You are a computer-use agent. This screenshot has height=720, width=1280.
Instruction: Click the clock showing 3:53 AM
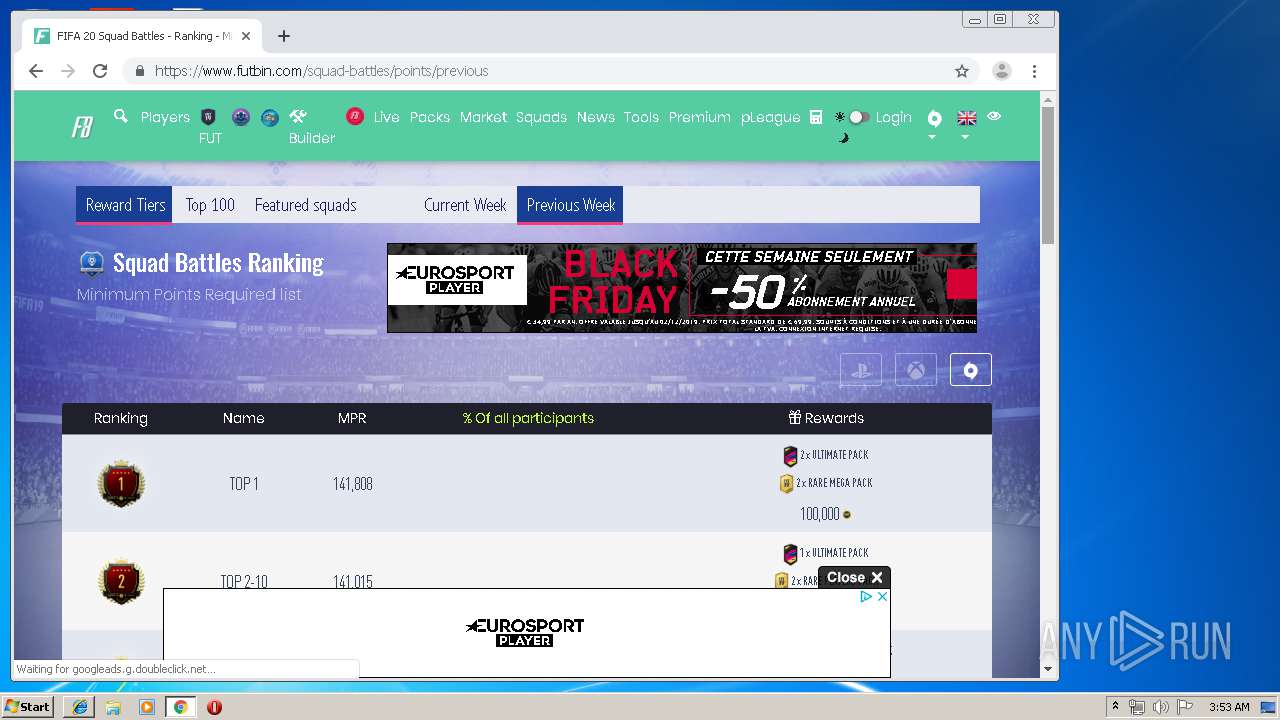pos(1229,707)
